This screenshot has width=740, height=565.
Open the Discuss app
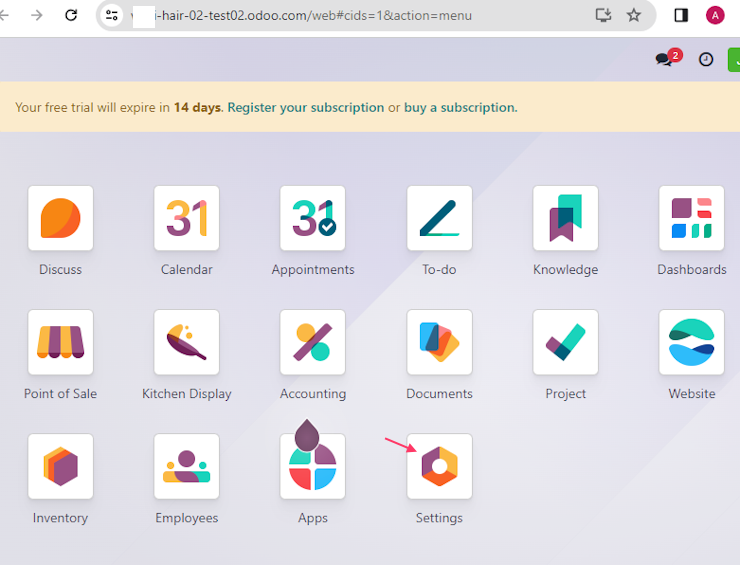pos(60,218)
